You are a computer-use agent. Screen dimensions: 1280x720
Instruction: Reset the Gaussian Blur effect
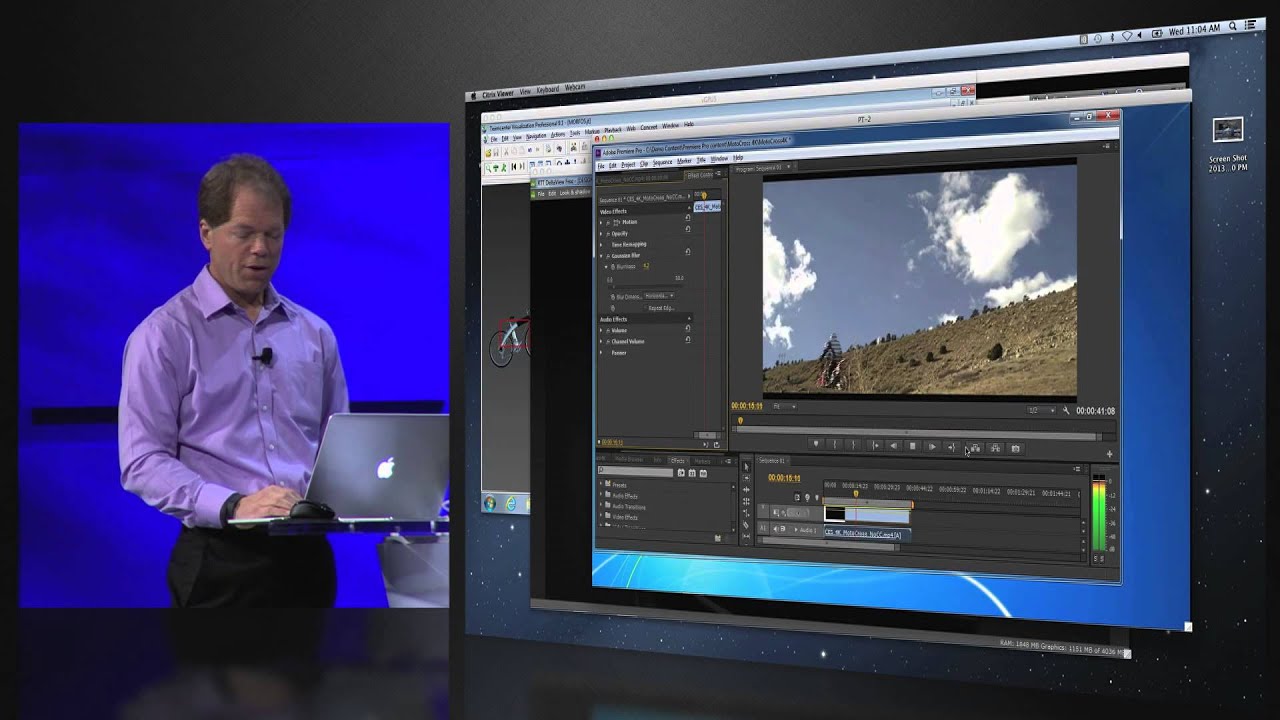pyautogui.click(x=688, y=254)
